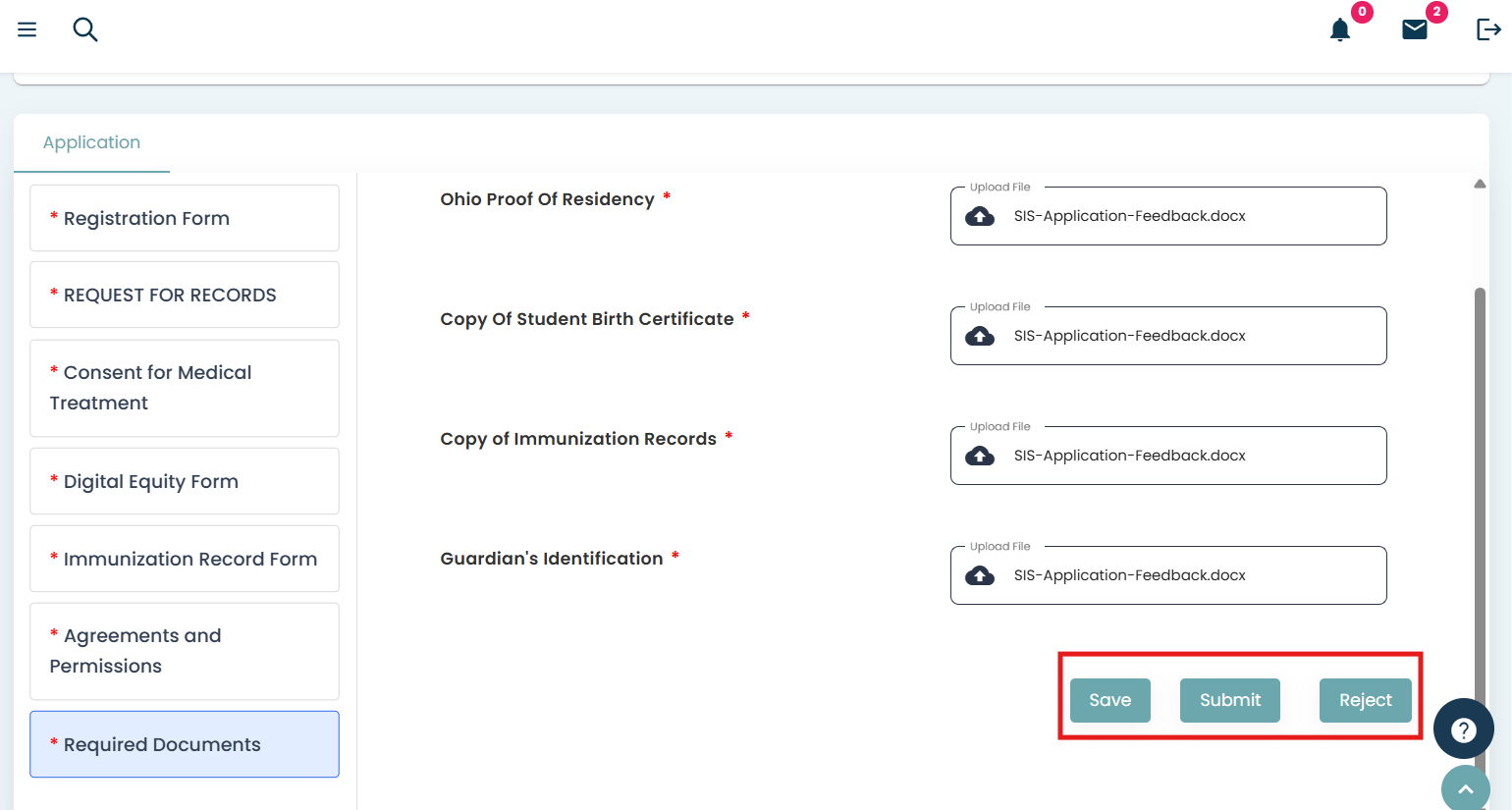Click the logout icon
1512x810 pixels.
(x=1488, y=29)
